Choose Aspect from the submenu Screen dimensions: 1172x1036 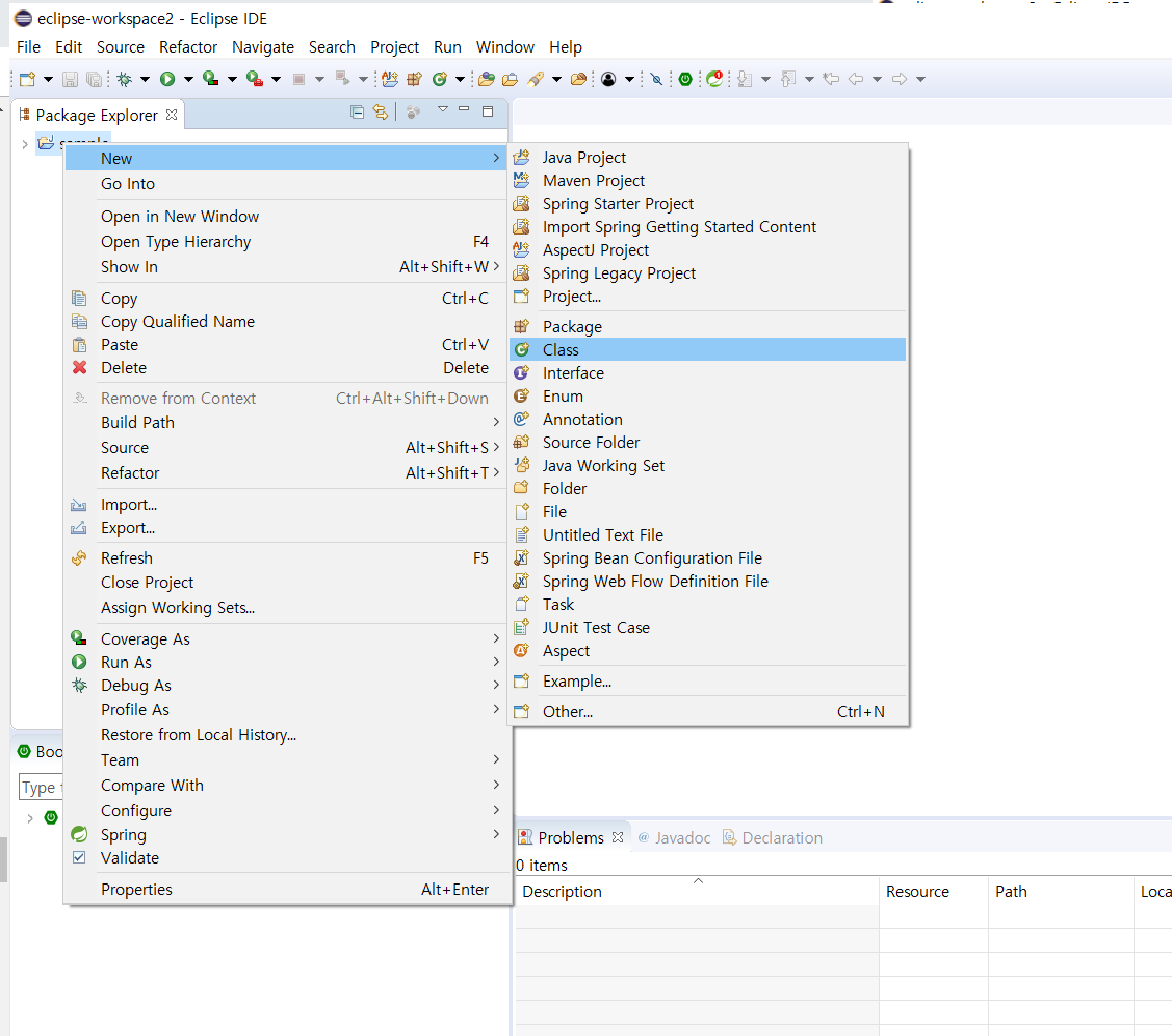(708, 651)
